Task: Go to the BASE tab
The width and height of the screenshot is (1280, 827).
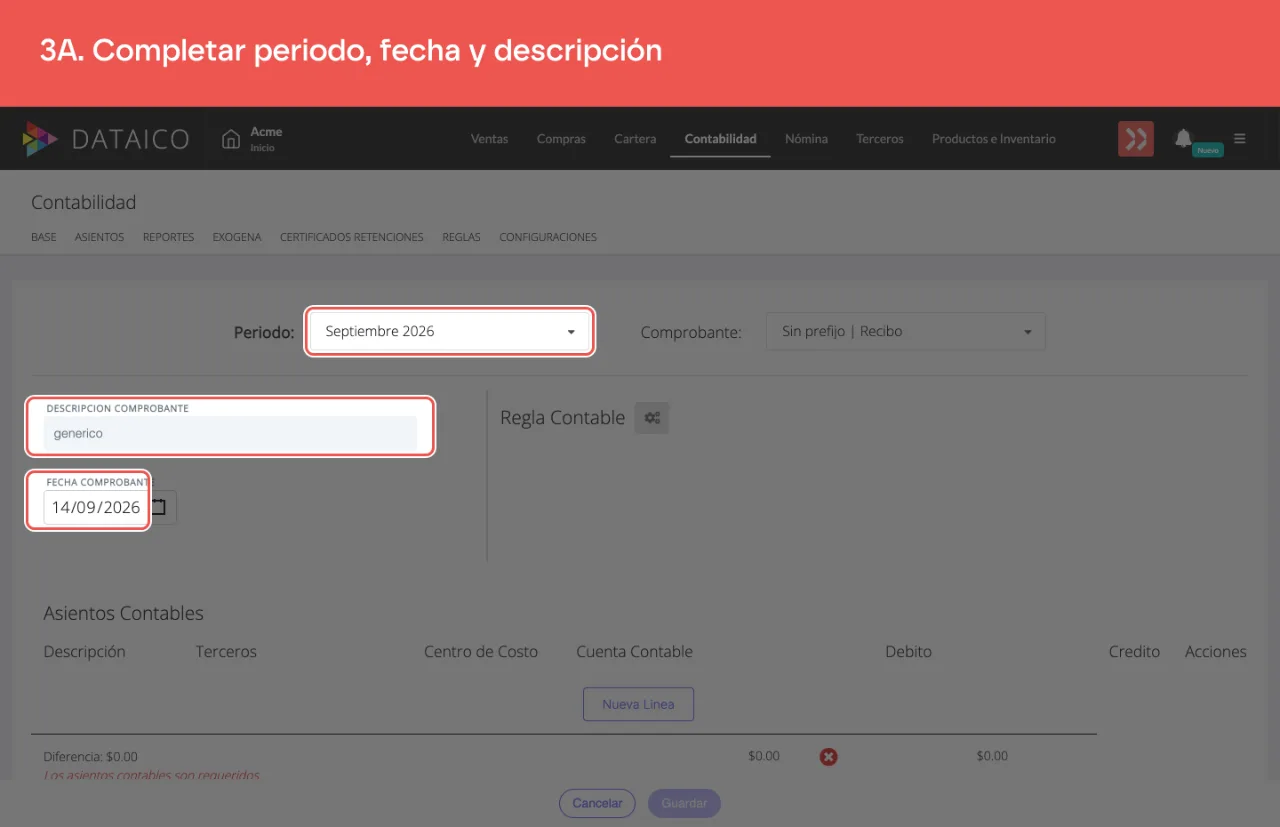Action: [x=44, y=237]
